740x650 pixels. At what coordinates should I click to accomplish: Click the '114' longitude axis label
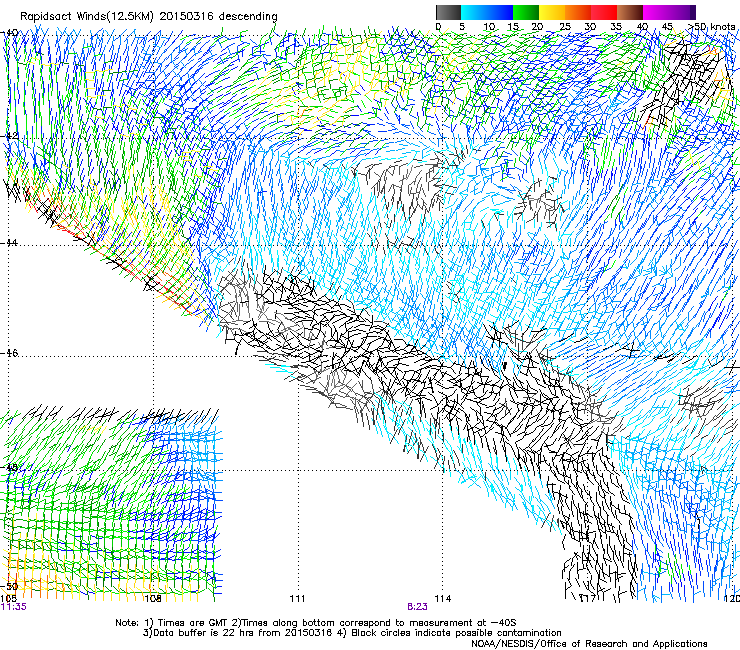pyautogui.click(x=443, y=599)
